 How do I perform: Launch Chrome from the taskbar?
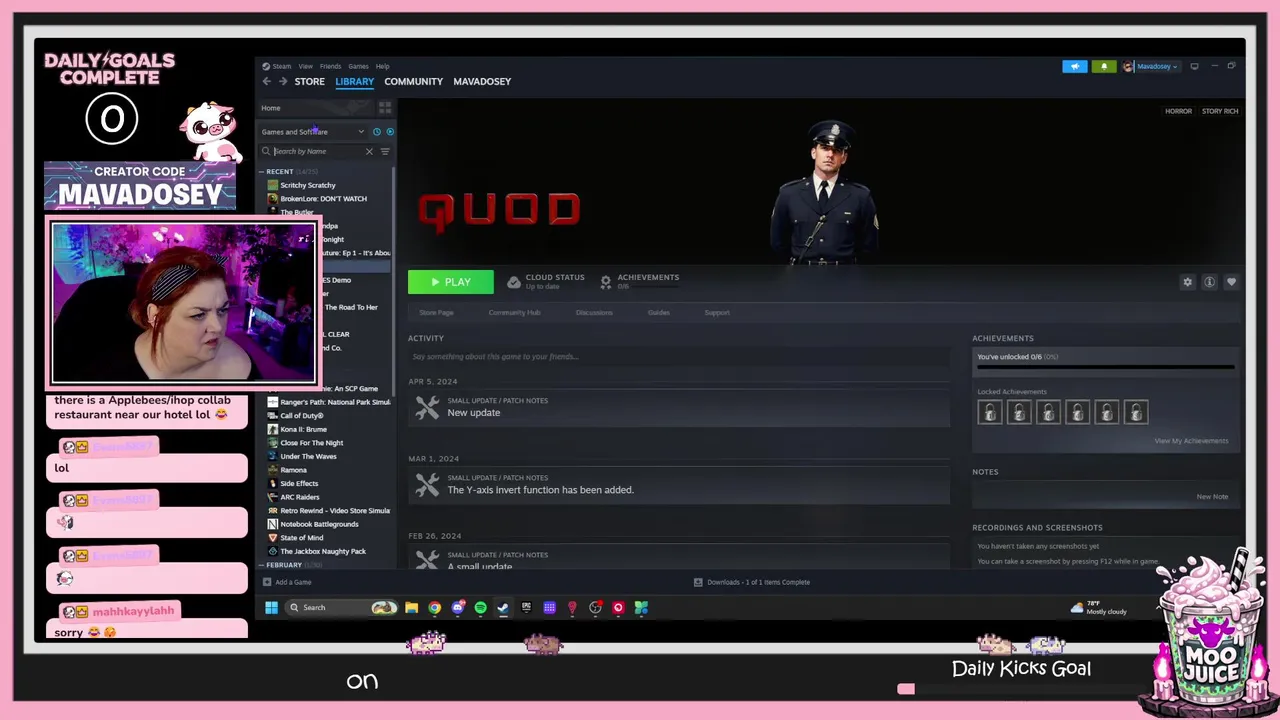pyautogui.click(x=434, y=607)
